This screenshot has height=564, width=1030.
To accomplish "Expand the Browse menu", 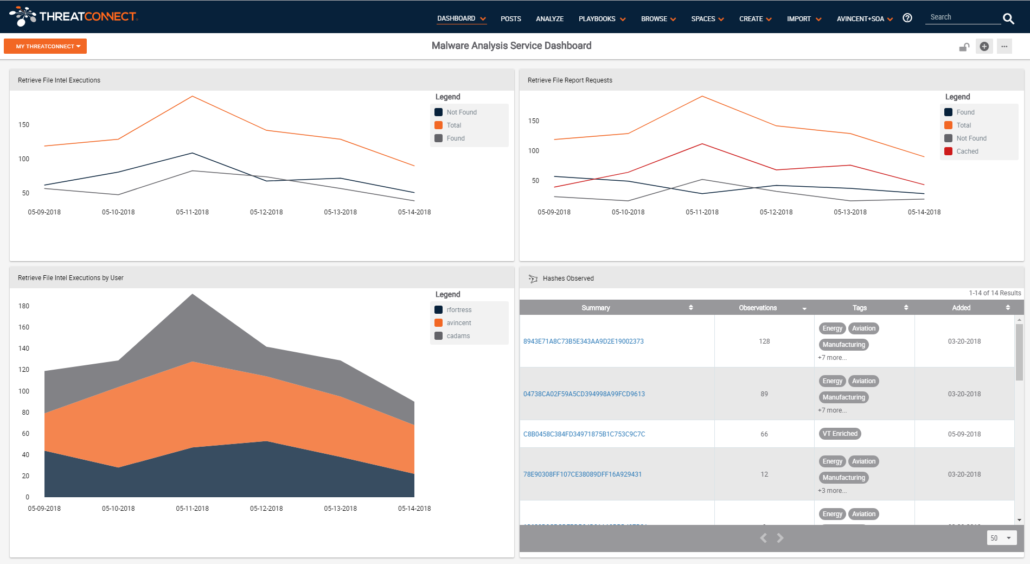I will pyautogui.click(x=658, y=19).
